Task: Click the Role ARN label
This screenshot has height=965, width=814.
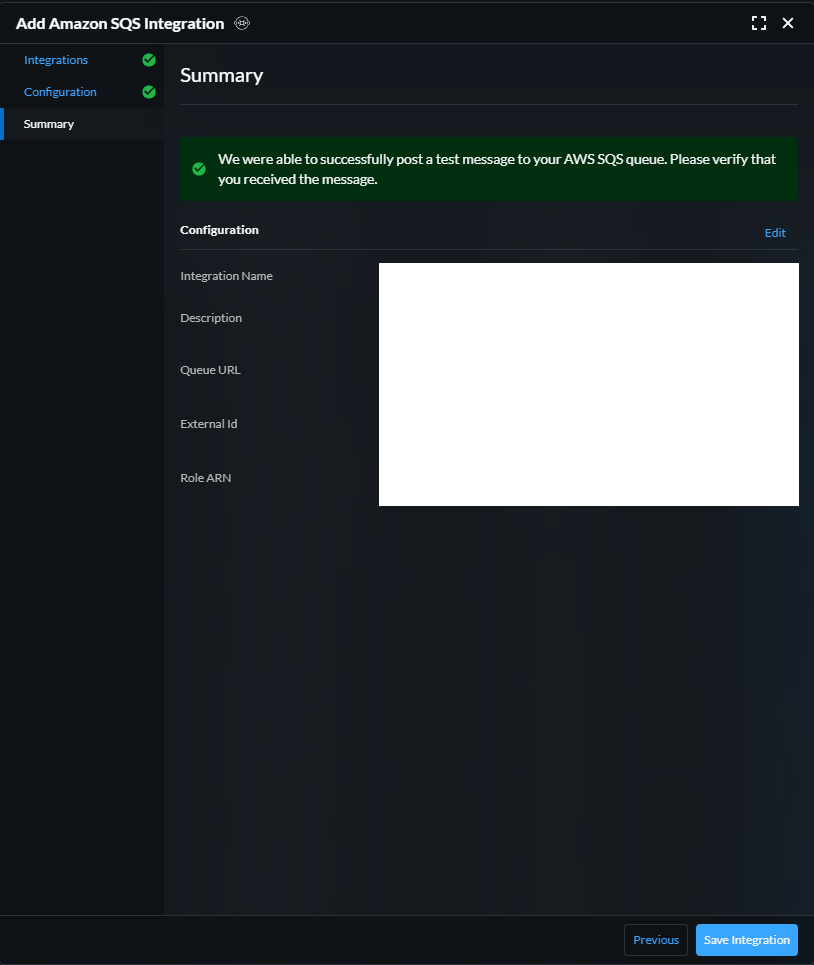Action: (205, 478)
